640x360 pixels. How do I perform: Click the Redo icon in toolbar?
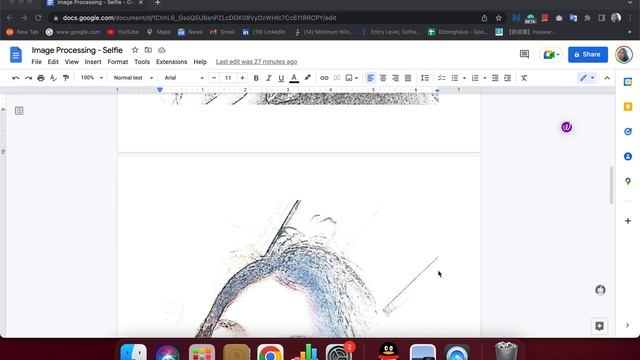pos(28,78)
